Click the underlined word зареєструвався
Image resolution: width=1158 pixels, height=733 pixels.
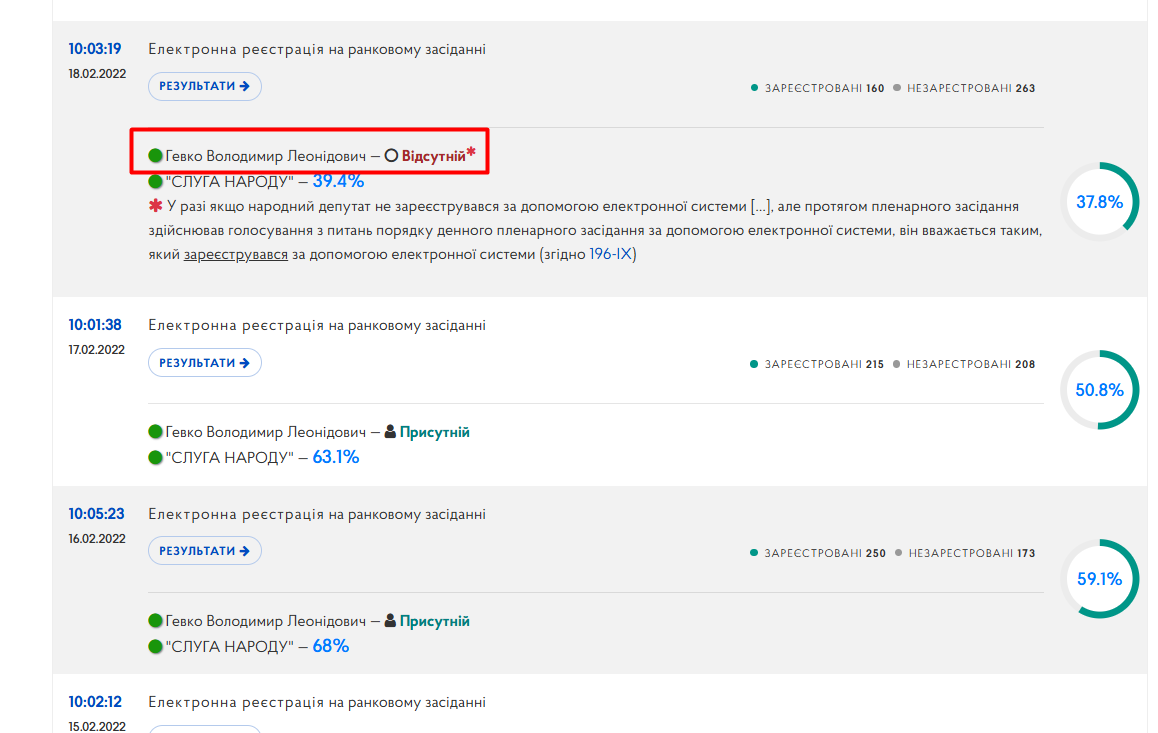(x=236, y=254)
